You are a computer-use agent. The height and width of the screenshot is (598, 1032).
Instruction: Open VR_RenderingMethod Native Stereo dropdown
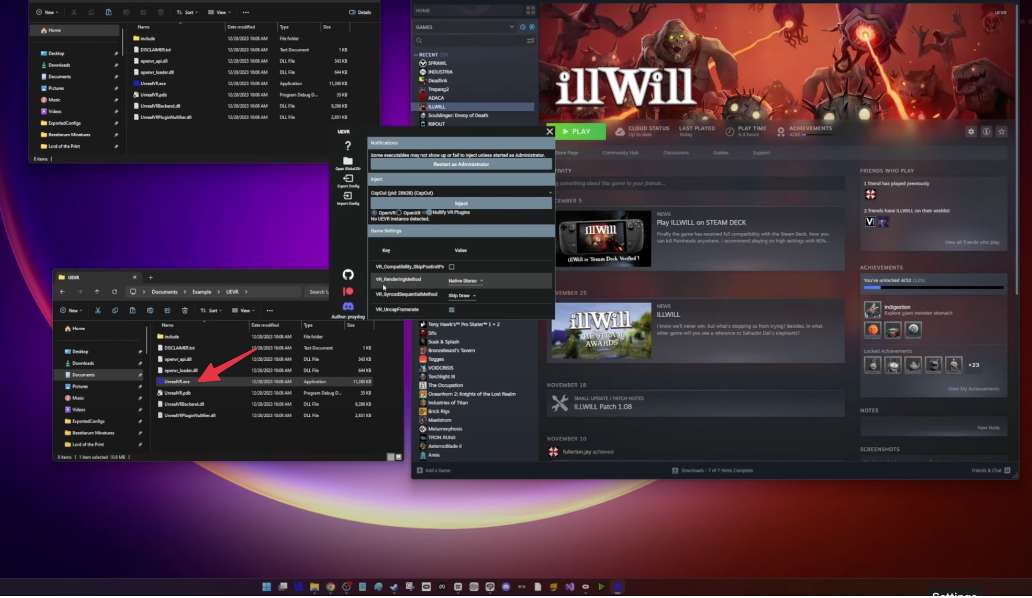pos(465,281)
